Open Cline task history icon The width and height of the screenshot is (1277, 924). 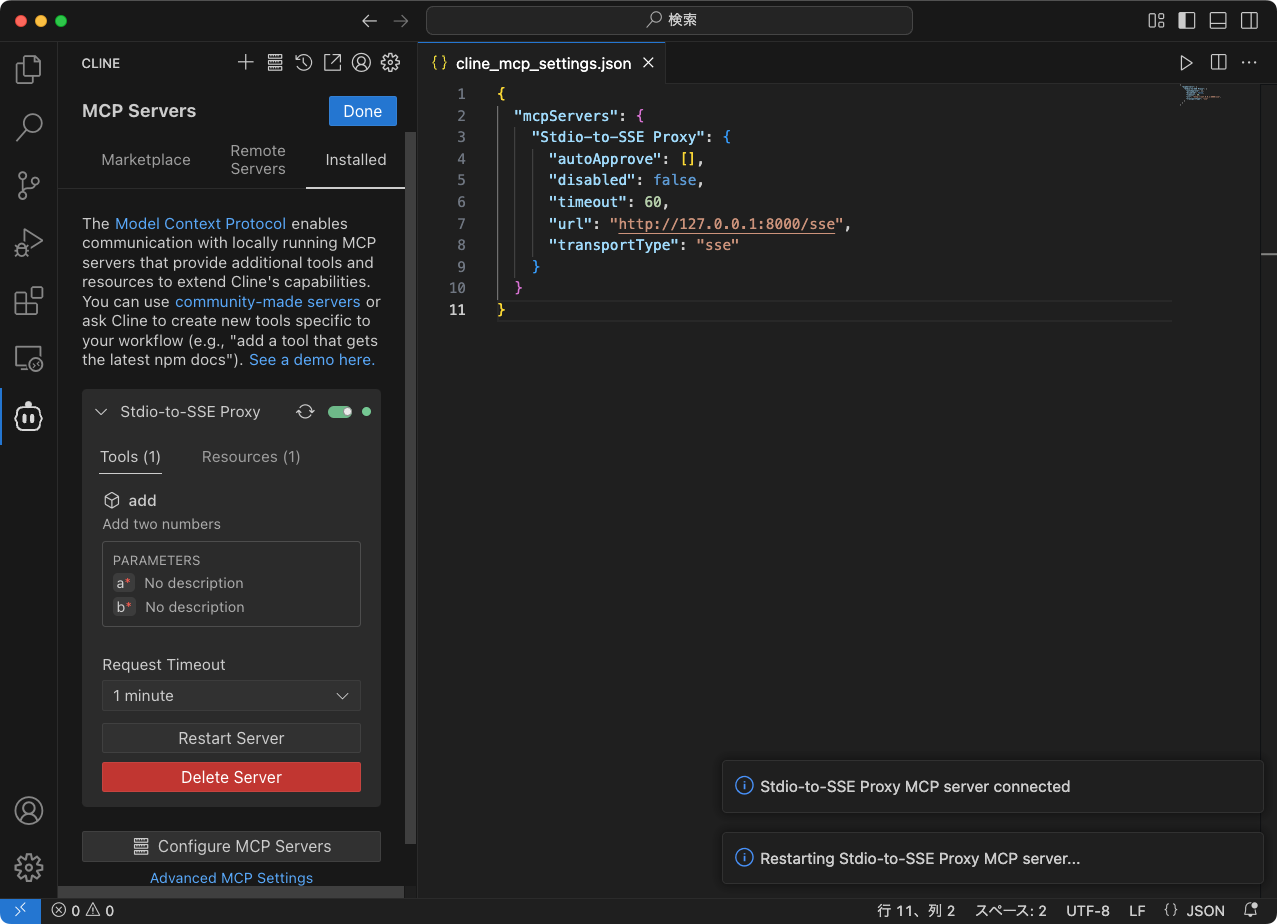304,62
